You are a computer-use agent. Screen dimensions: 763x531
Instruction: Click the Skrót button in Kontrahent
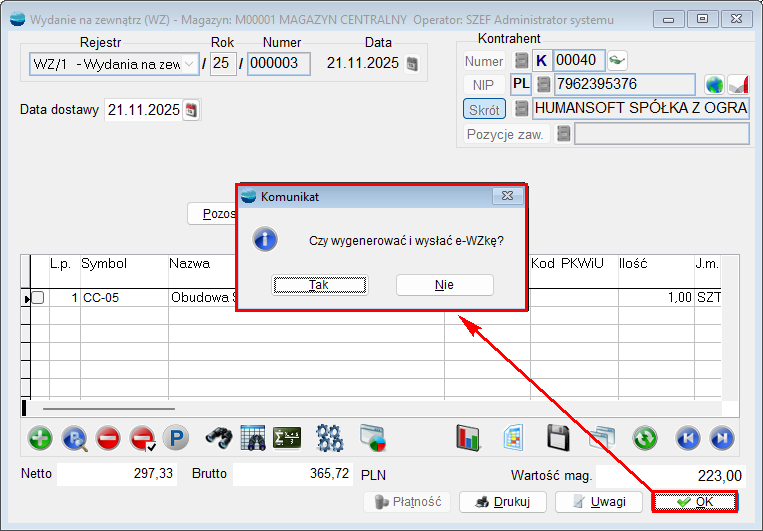(x=485, y=109)
